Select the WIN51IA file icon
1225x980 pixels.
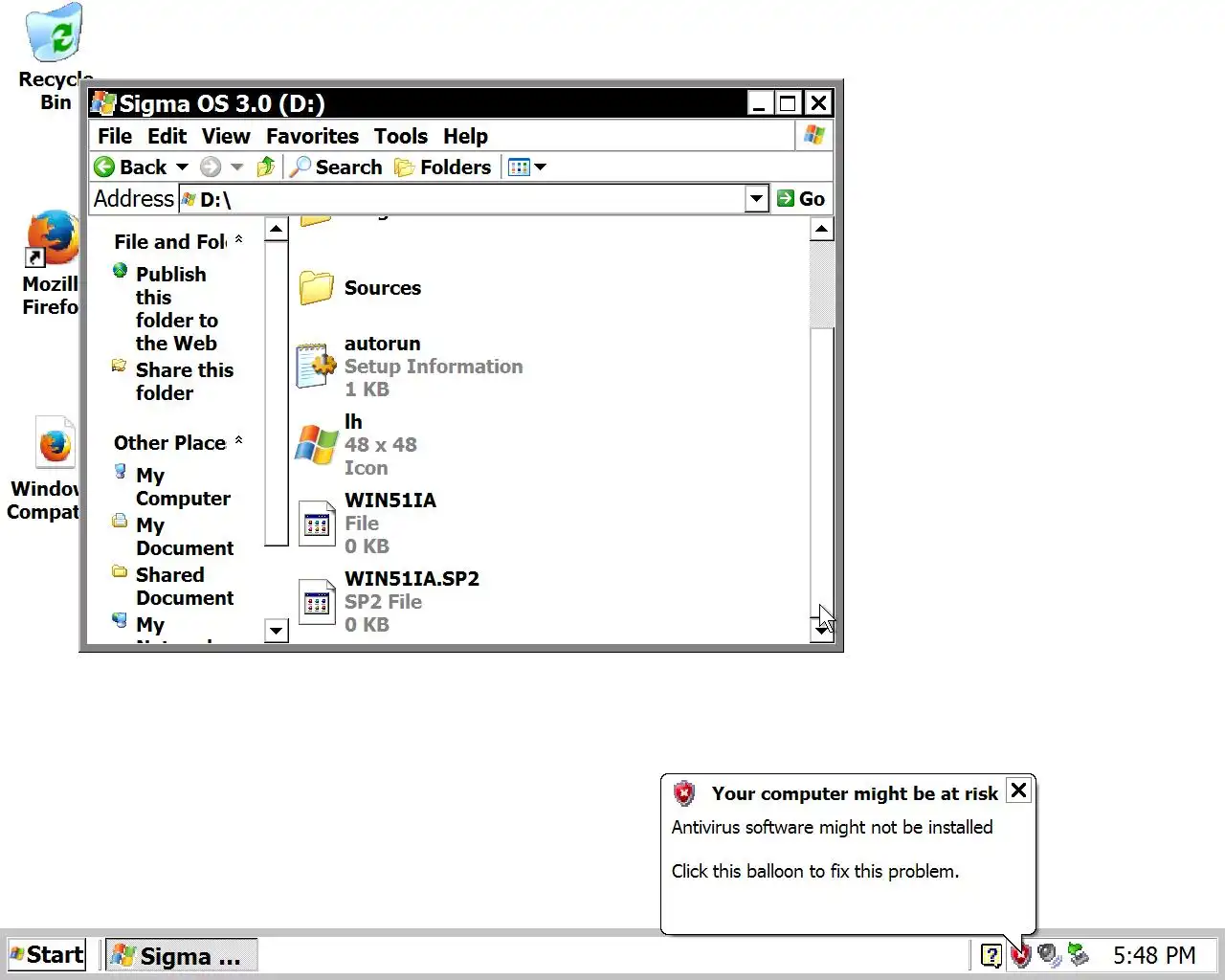pyautogui.click(x=317, y=523)
